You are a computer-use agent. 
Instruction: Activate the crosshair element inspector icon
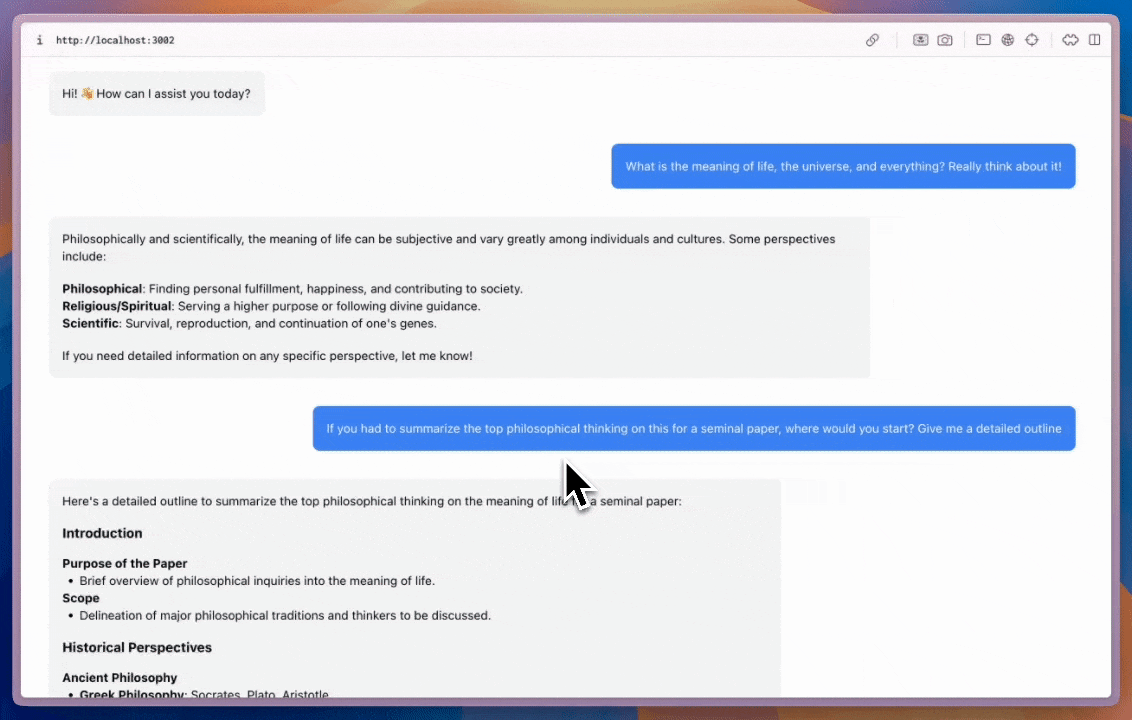coord(1032,40)
